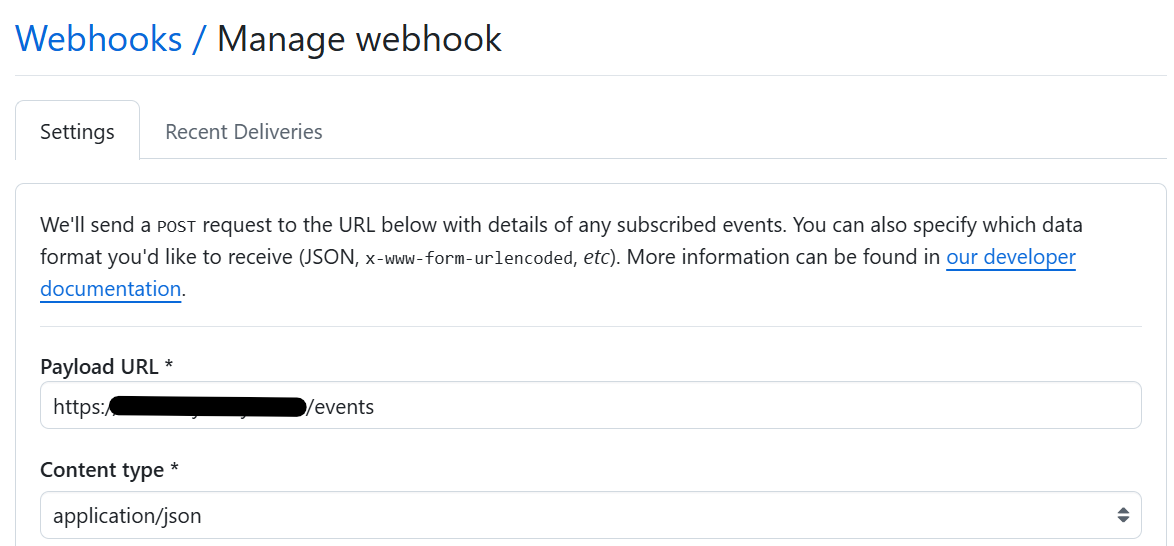Open the Content type dropdown

pos(590,515)
